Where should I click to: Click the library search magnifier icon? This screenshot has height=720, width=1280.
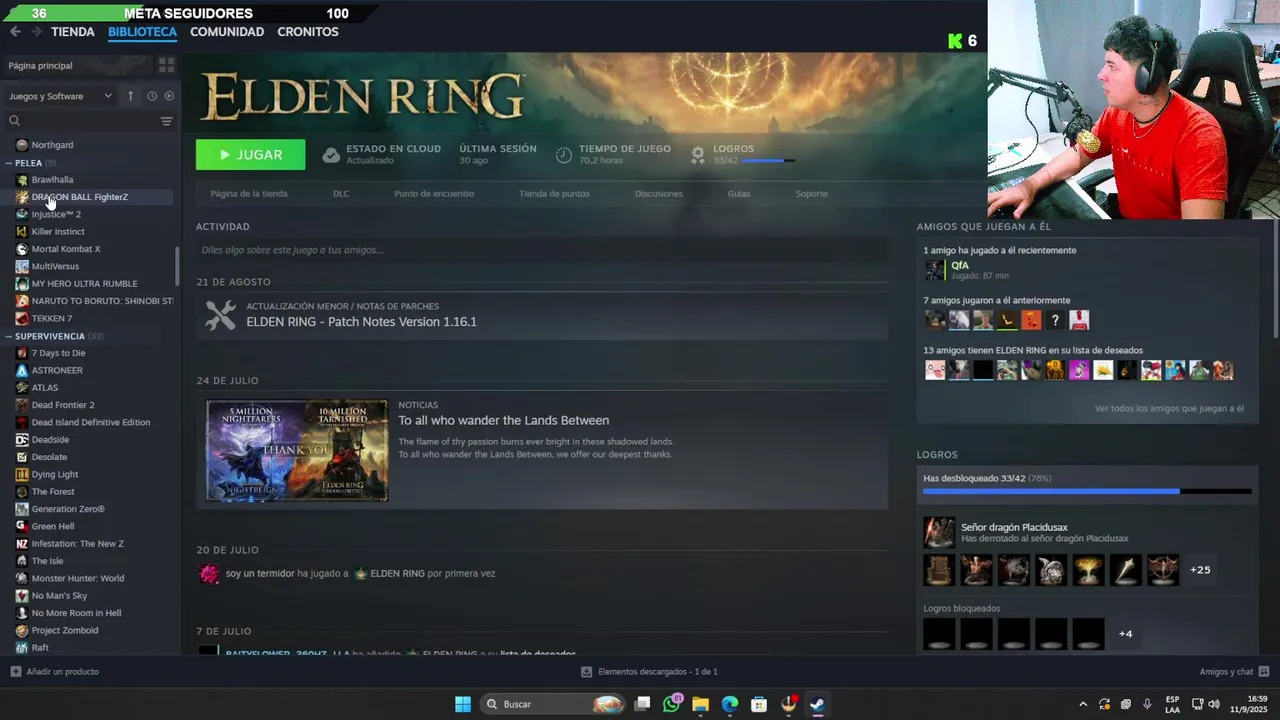[x=15, y=121]
